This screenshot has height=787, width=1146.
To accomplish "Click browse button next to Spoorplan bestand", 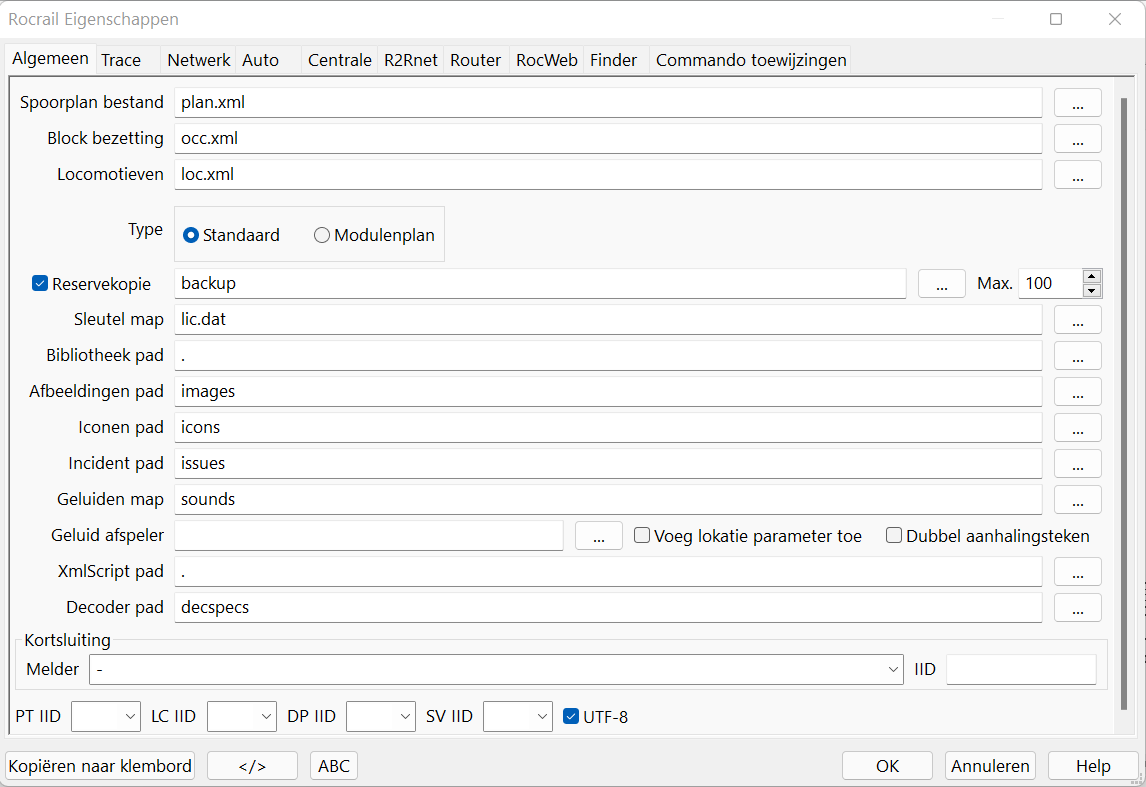I will coord(1077,103).
